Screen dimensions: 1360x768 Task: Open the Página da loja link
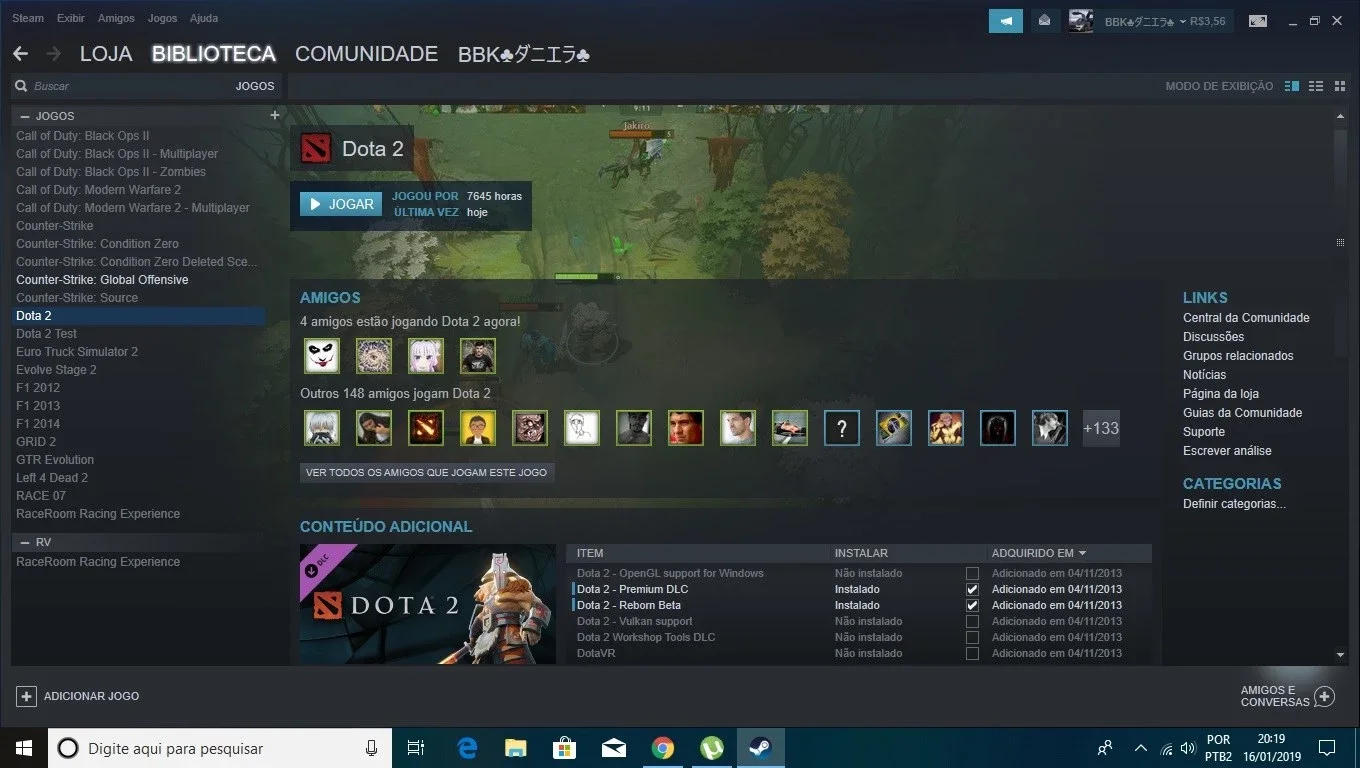(1221, 394)
